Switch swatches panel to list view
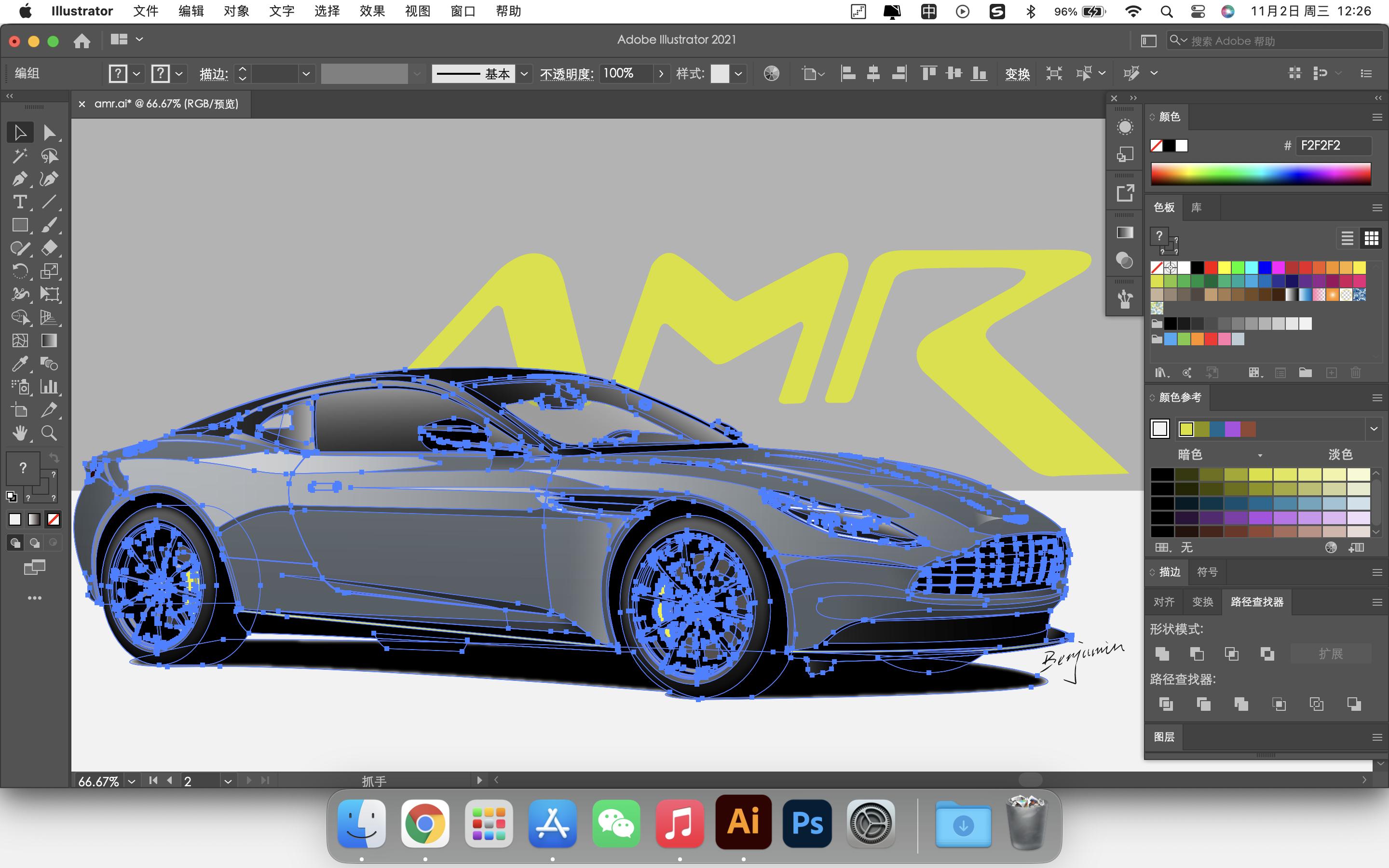The image size is (1389, 868). tap(1347, 238)
